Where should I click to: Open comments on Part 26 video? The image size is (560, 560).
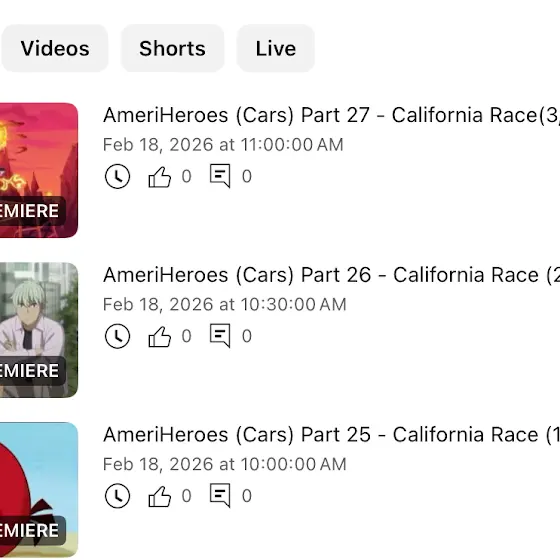pyautogui.click(x=220, y=335)
